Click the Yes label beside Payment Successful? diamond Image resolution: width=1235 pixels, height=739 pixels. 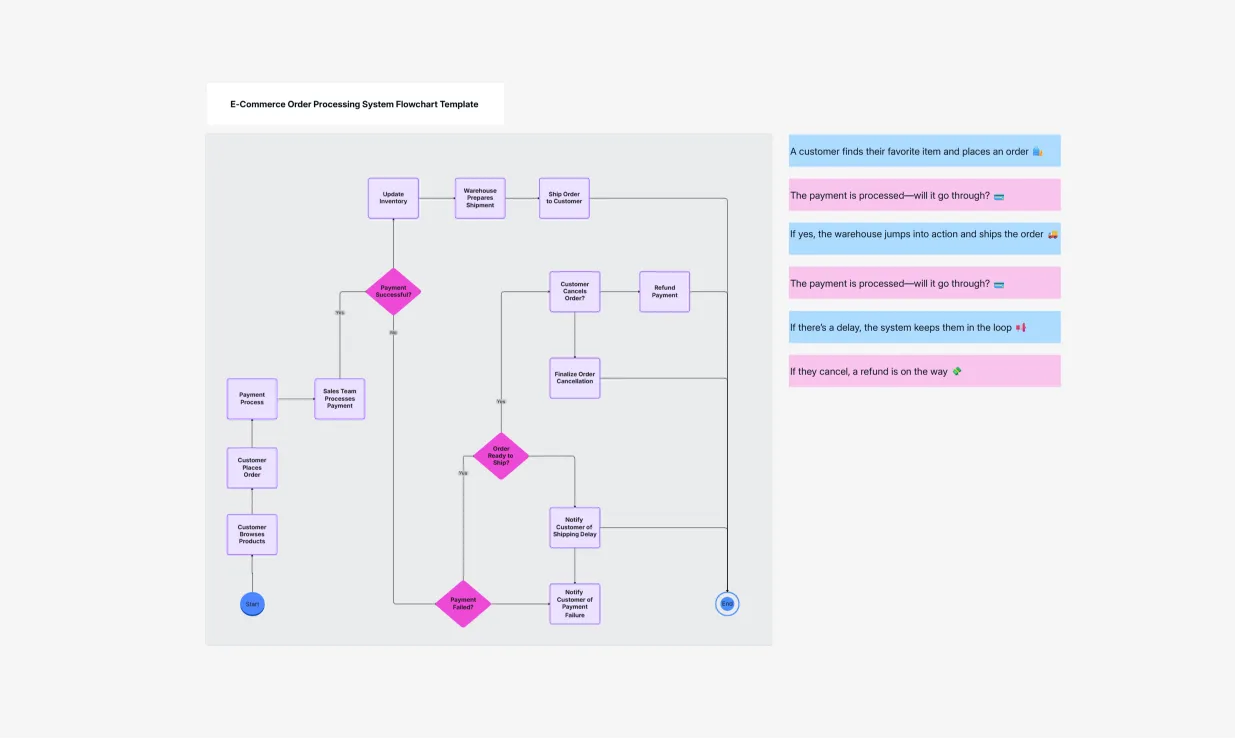(340, 312)
